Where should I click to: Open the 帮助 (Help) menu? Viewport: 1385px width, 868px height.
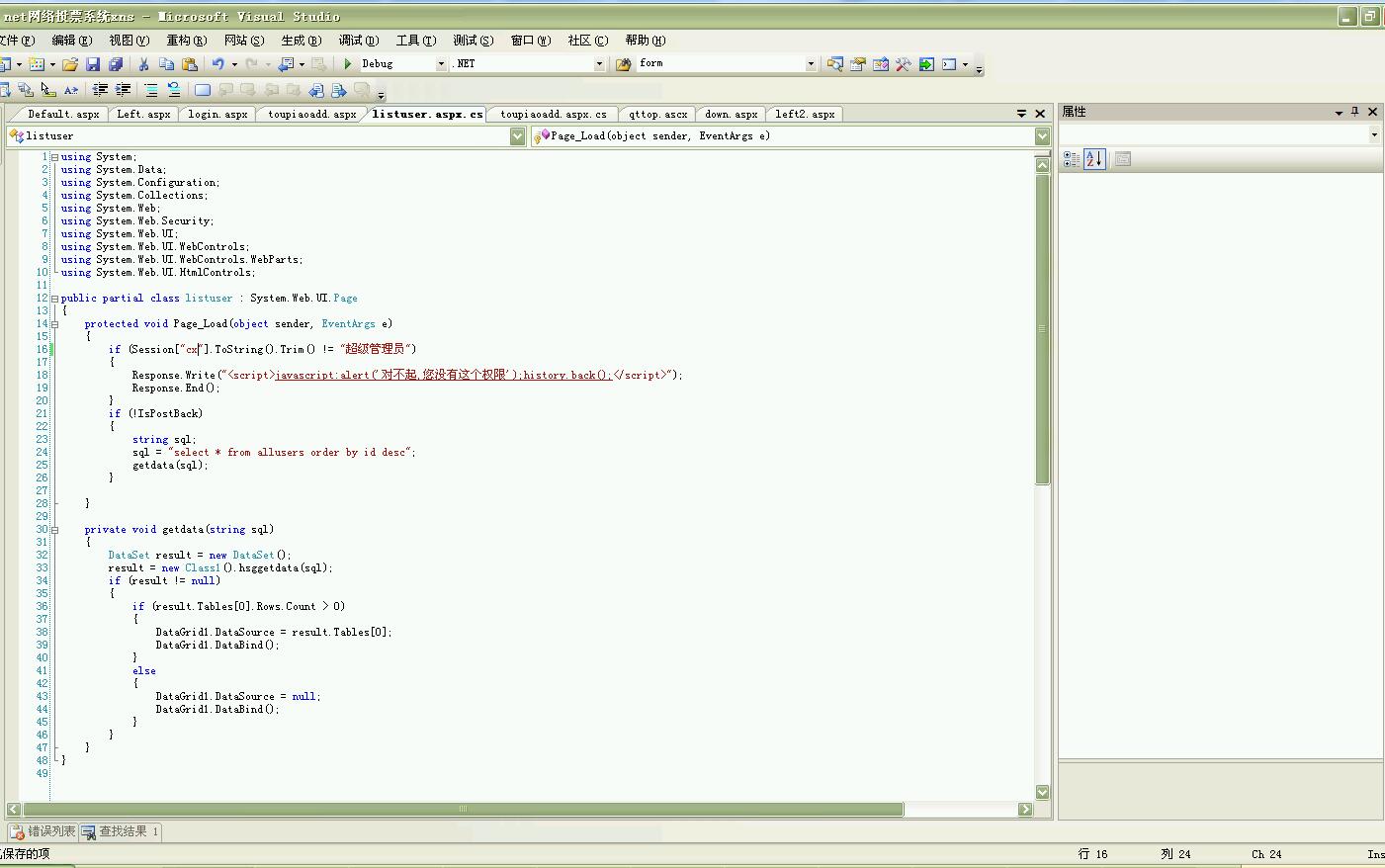click(x=645, y=41)
